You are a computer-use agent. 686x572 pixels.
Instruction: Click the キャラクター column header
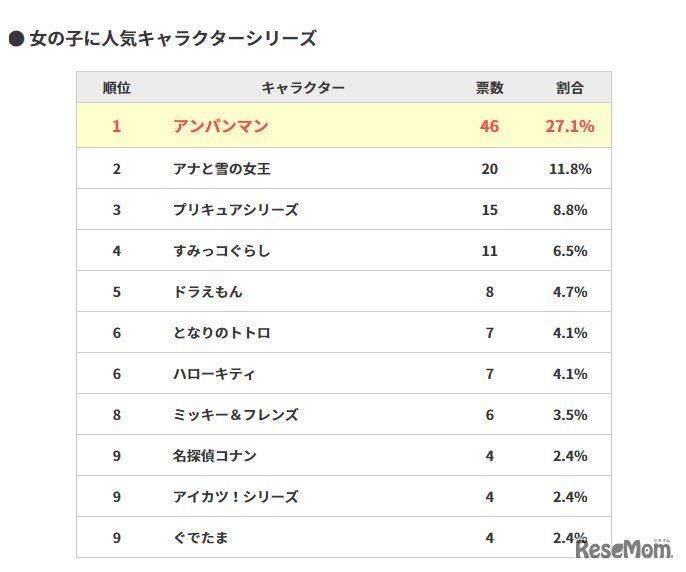[x=303, y=88]
